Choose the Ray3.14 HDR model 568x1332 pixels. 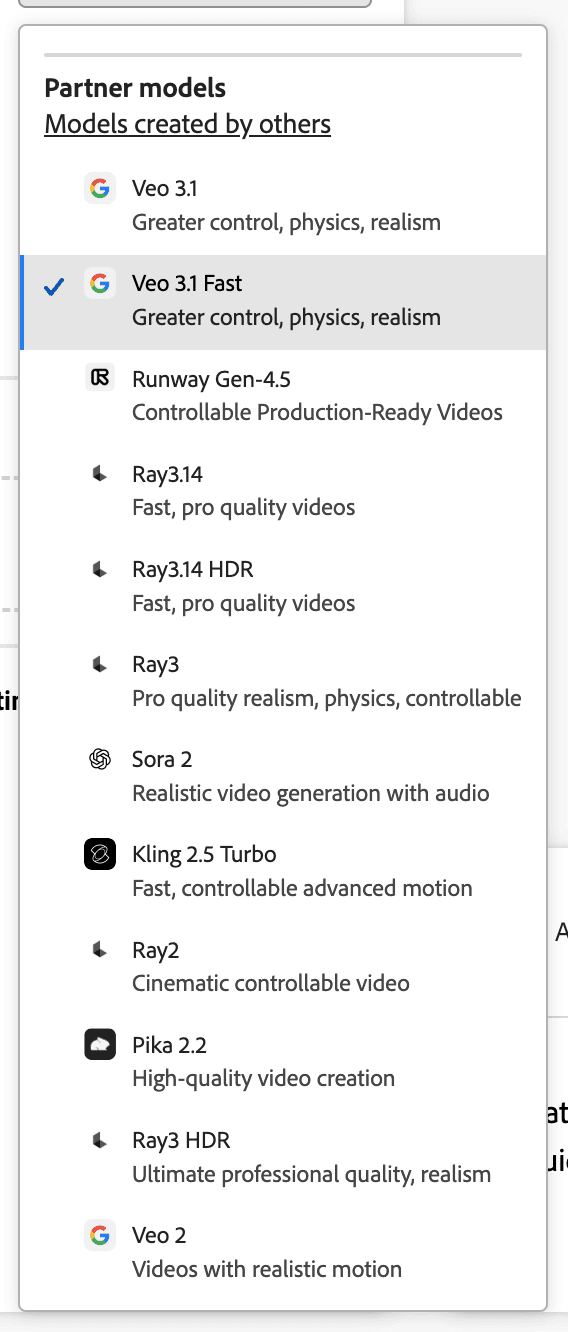(x=283, y=587)
